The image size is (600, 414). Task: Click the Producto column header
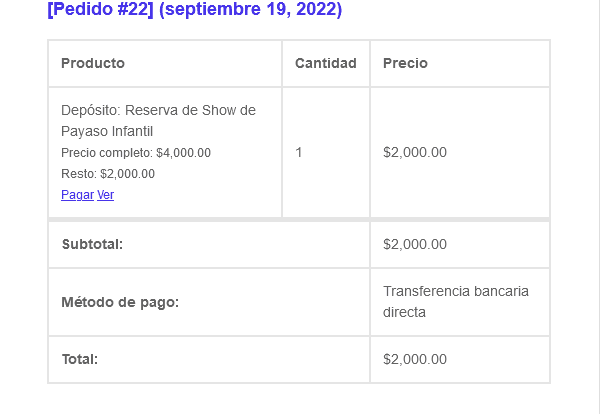point(93,63)
